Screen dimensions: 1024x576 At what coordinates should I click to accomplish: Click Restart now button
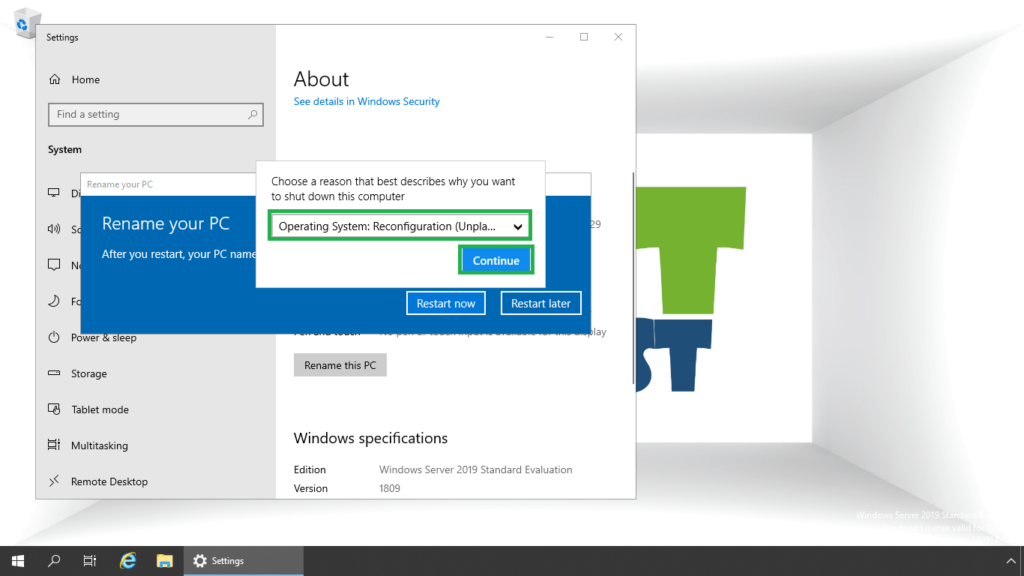pos(445,303)
